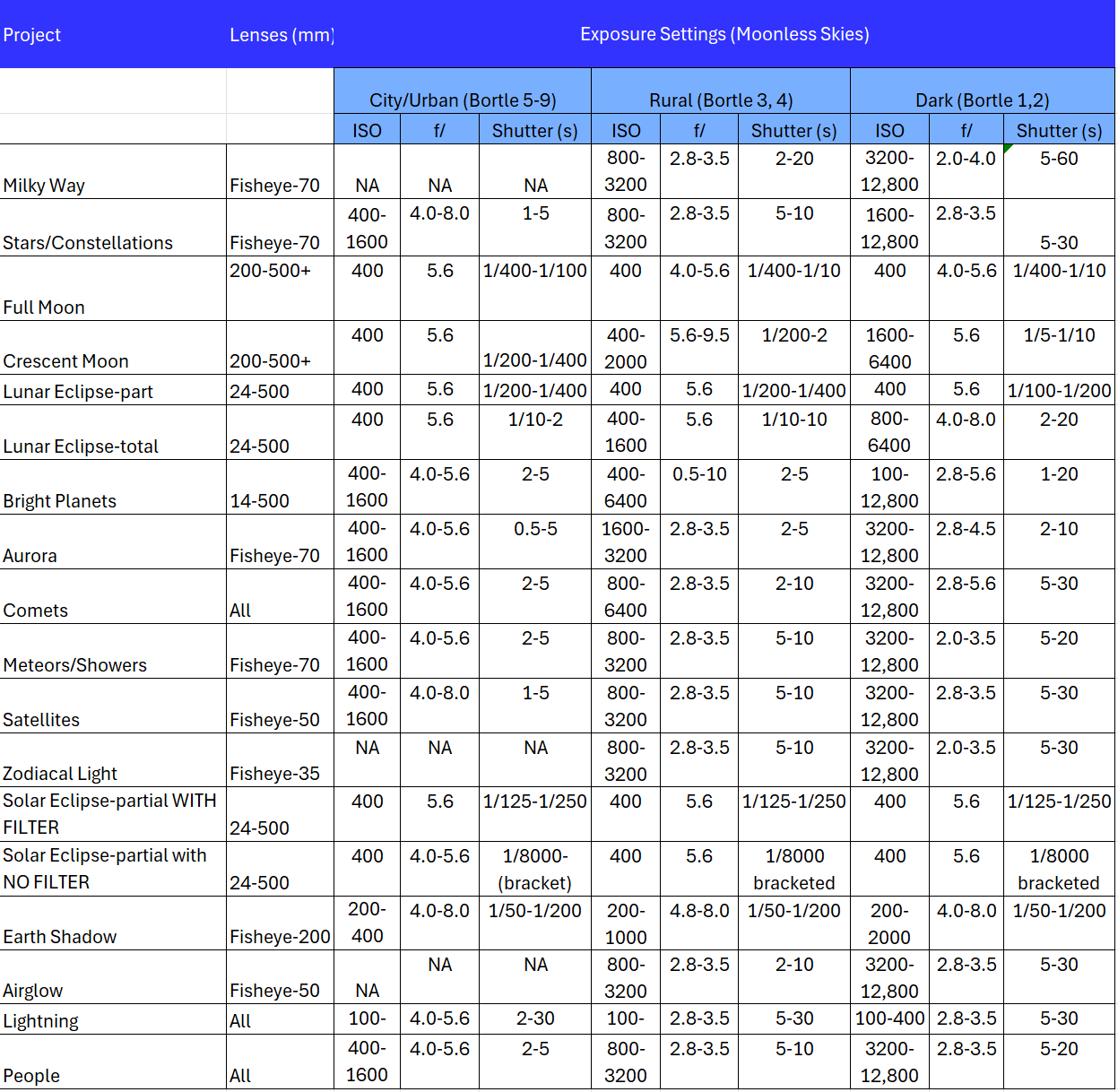Click the "Milky Way" project cell
Image resolution: width=1118 pixels, height=1092 pixels.
click(44, 186)
